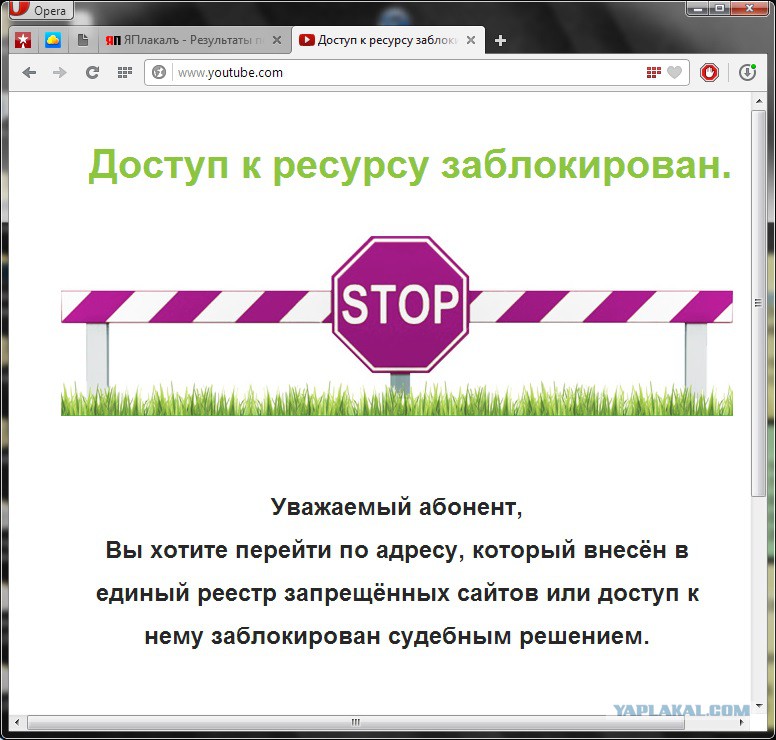Click horizontal scrollbar left arrow
Image resolution: width=776 pixels, height=740 pixels.
pyautogui.click(x=18, y=722)
